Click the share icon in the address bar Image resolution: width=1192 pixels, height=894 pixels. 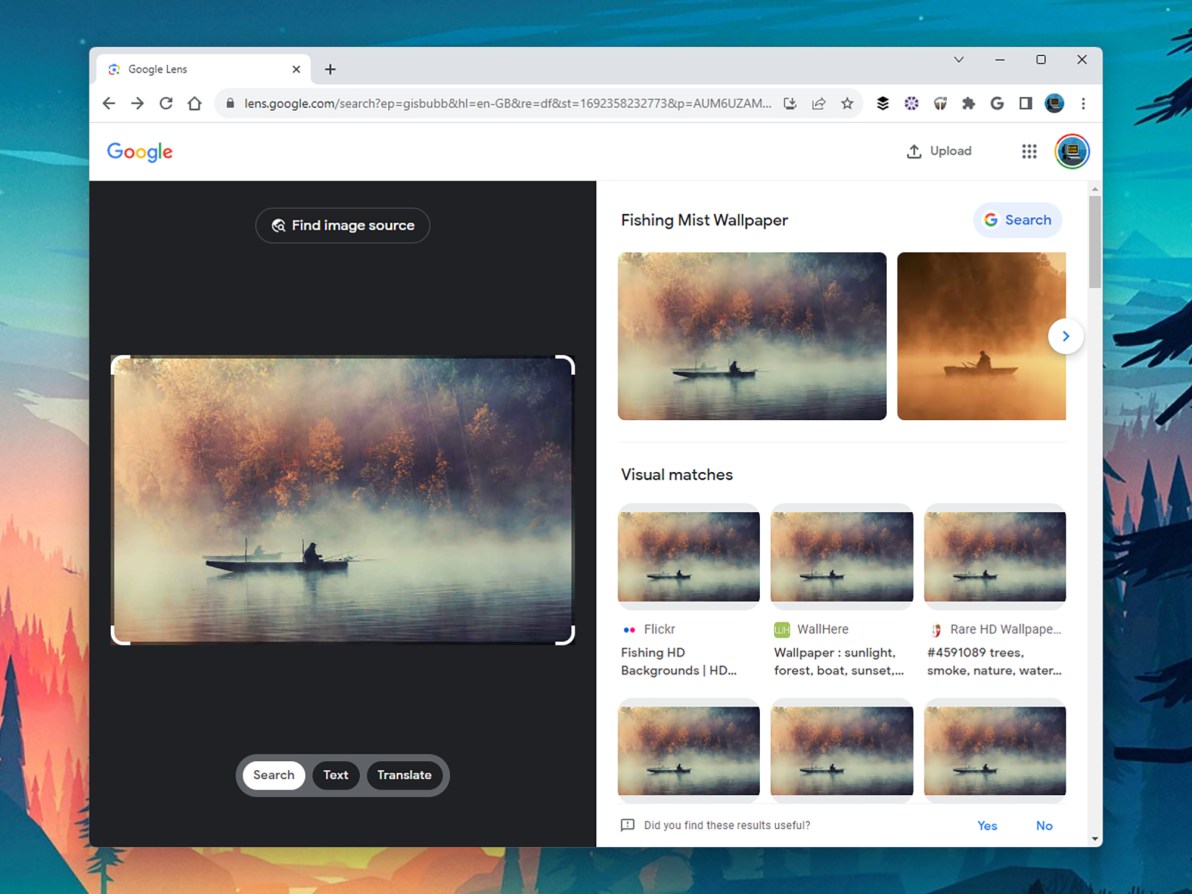[x=818, y=103]
